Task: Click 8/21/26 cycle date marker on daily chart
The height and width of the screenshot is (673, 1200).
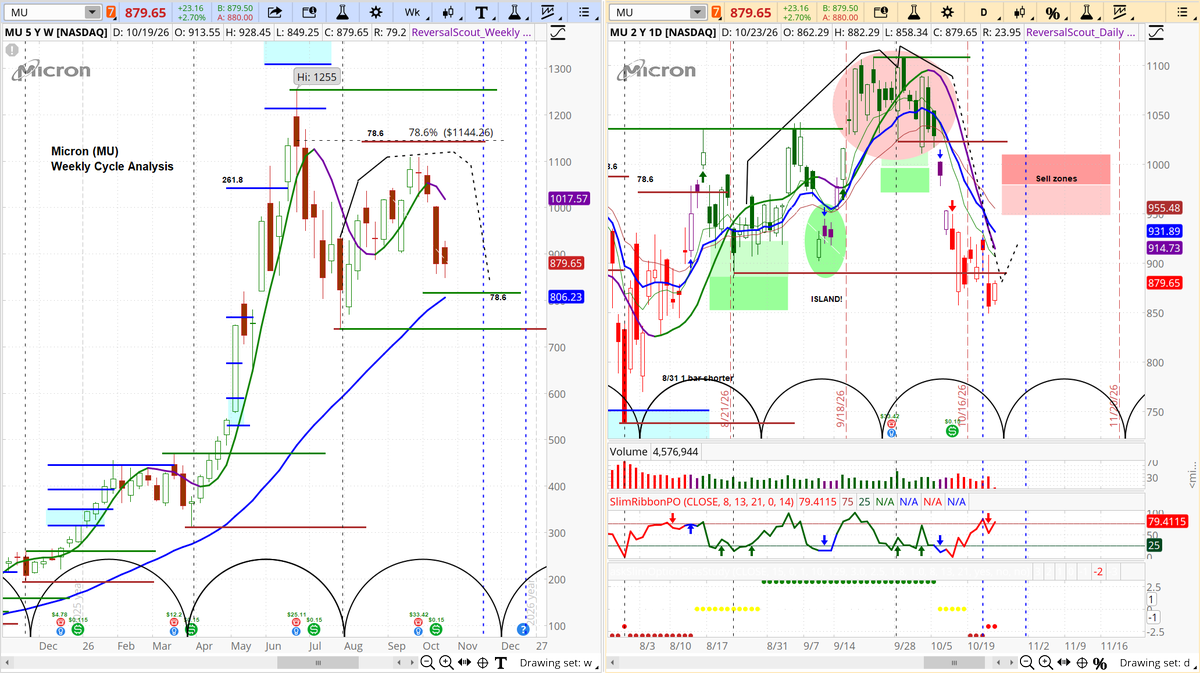Action: [x=726, y=408]
